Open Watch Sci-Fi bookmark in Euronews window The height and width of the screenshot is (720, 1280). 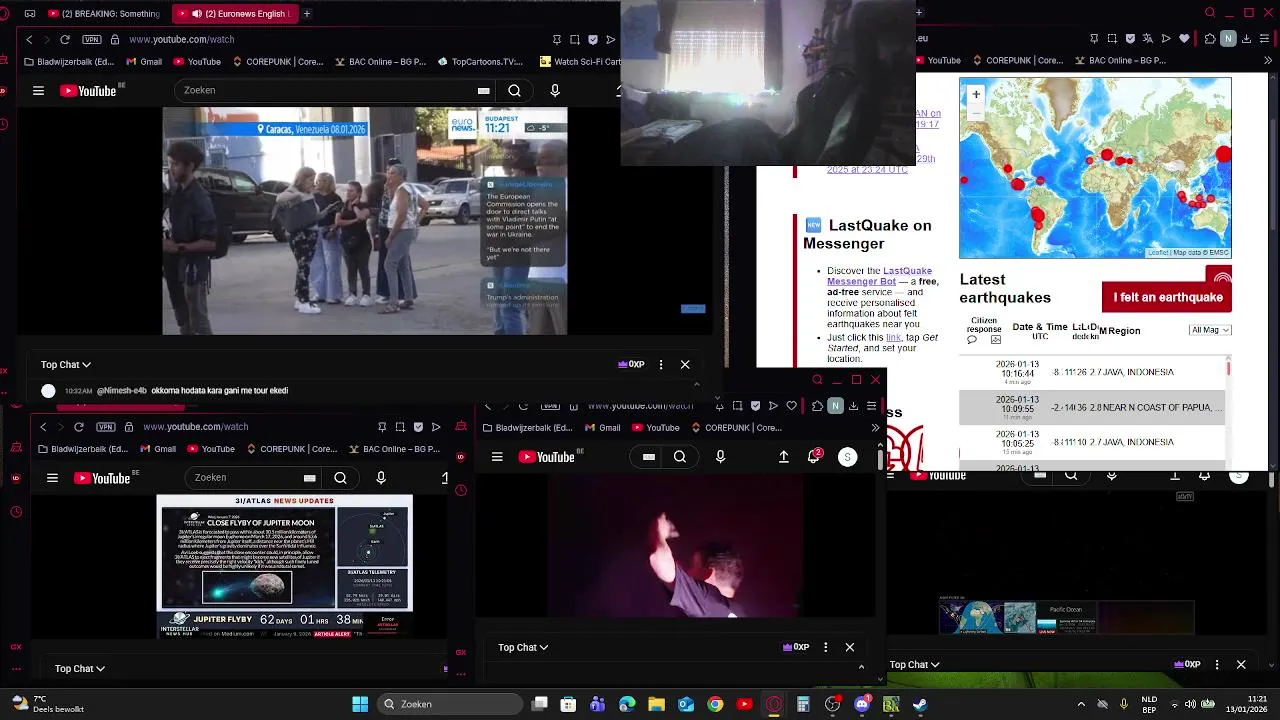[x=580, y=61]
